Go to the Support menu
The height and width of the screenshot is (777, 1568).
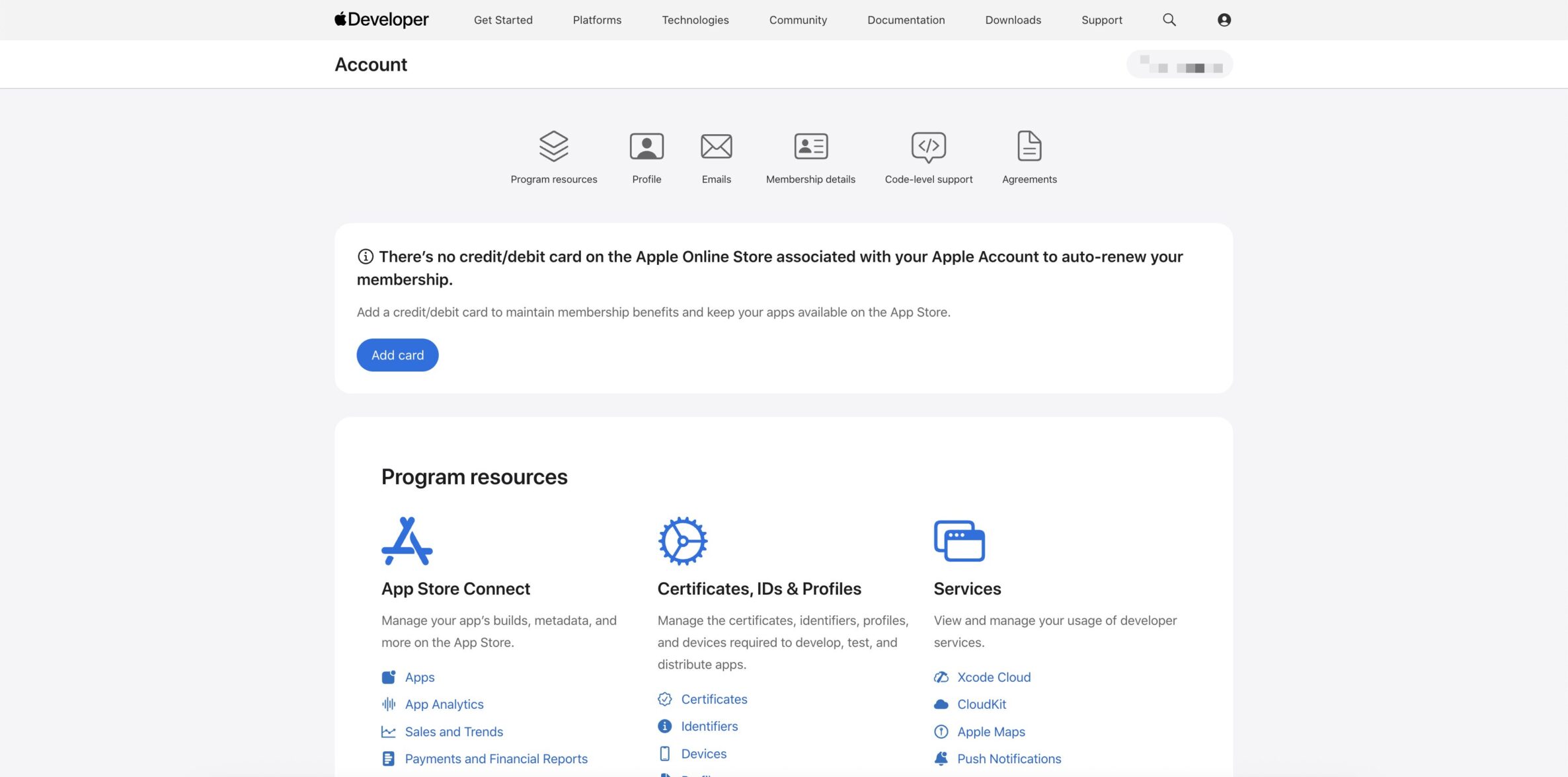click(1102, 20)
